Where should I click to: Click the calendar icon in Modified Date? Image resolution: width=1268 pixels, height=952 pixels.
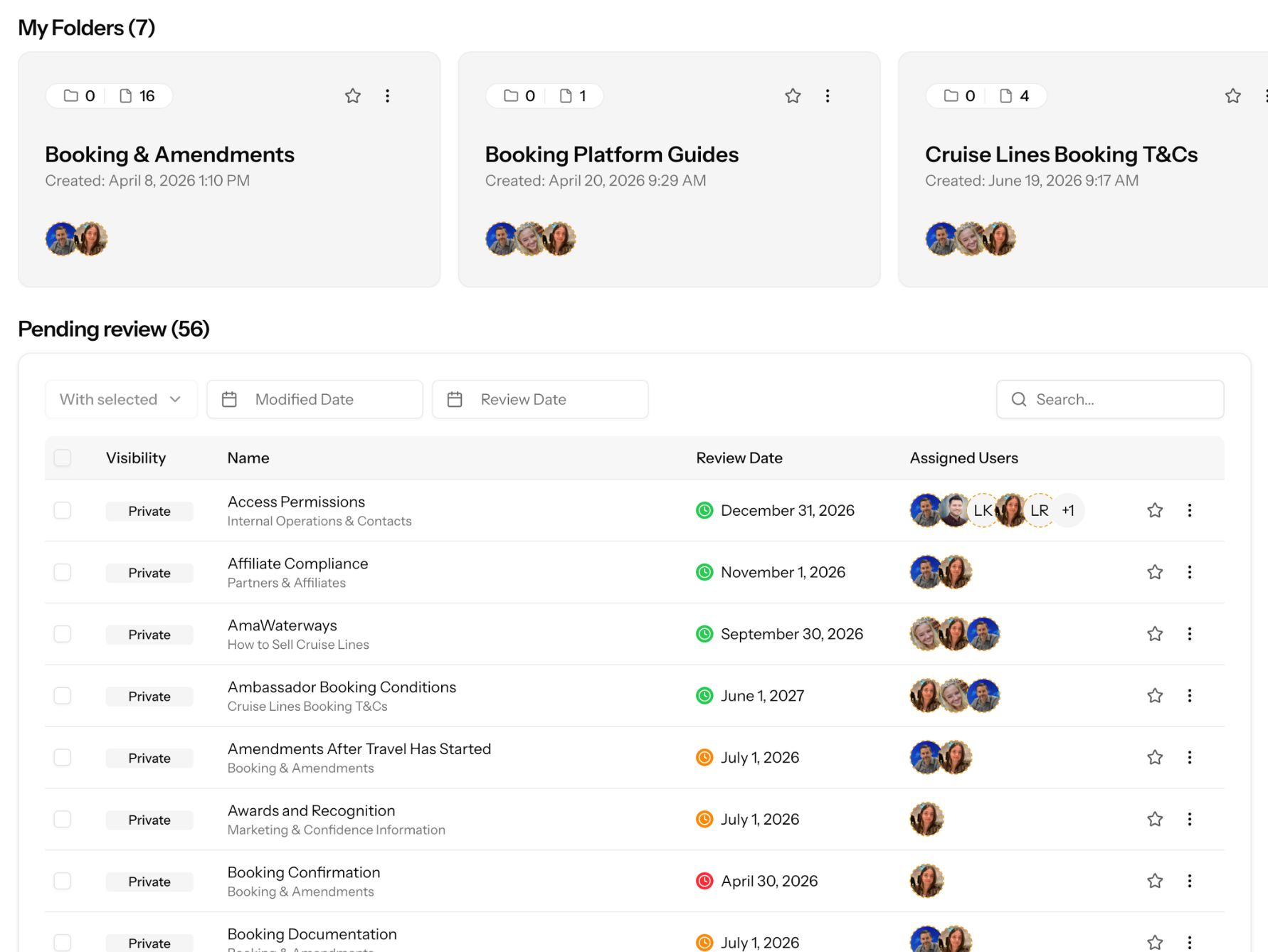click(229, 399)
